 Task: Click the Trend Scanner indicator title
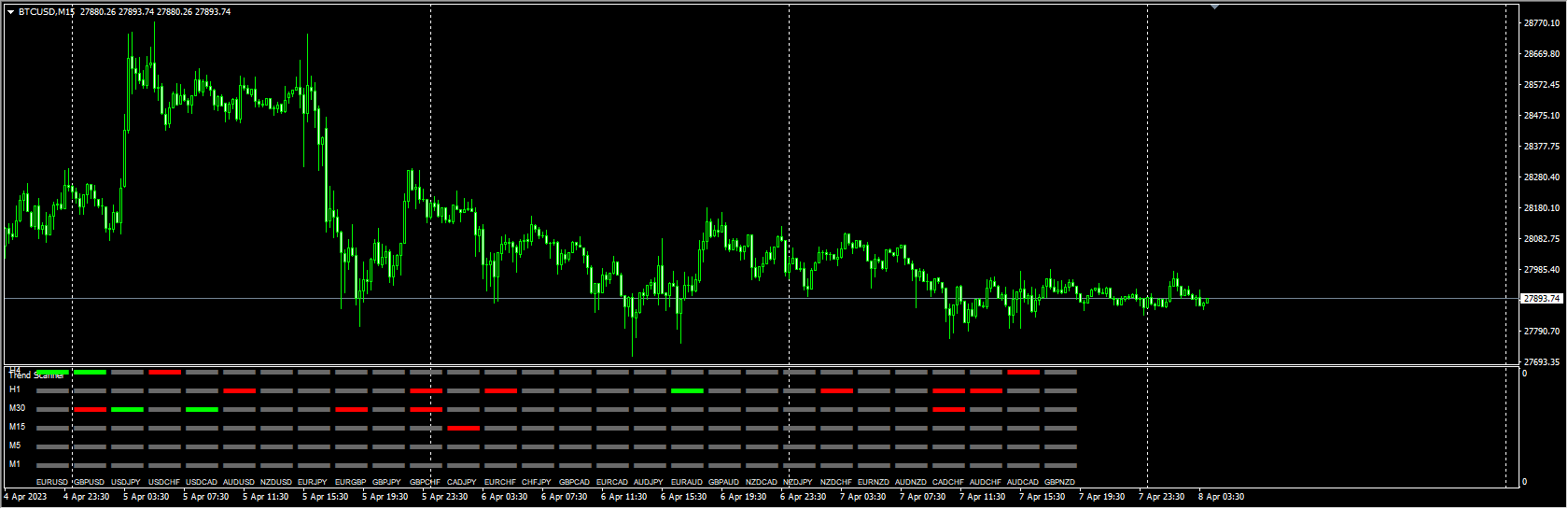tap(37, 375)
